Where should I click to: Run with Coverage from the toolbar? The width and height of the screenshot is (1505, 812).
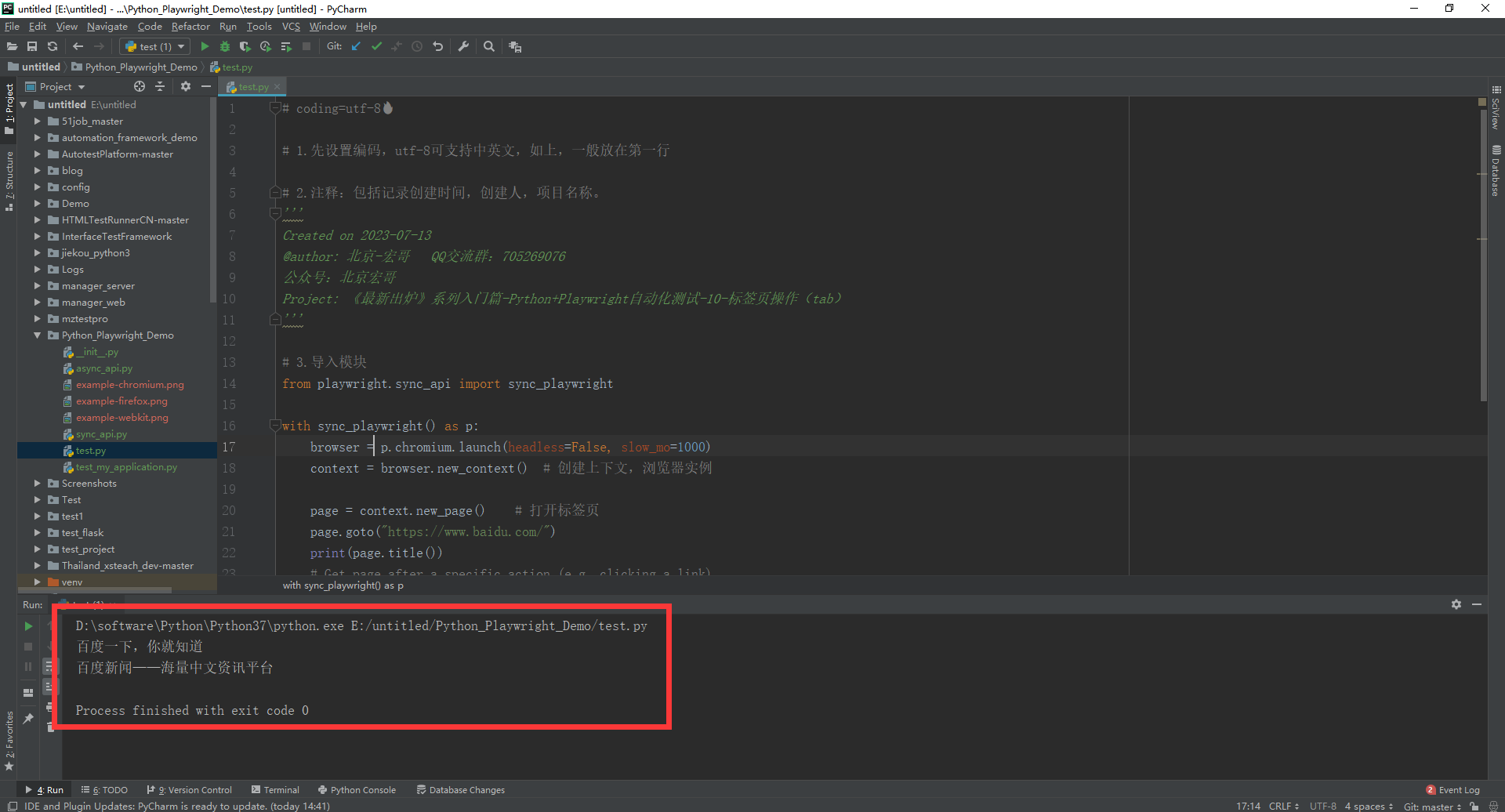(245, 46)
